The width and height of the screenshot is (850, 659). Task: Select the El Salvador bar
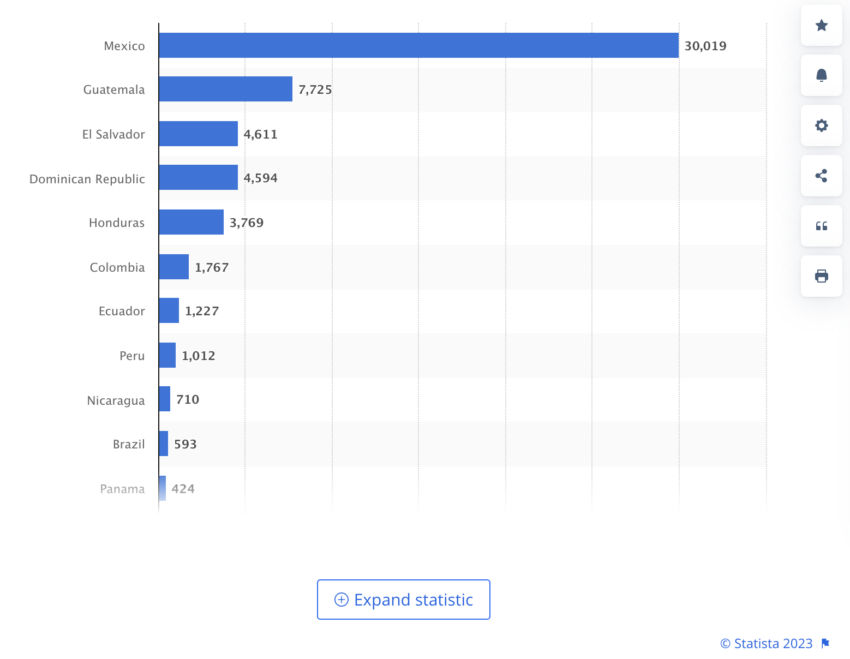198,133
